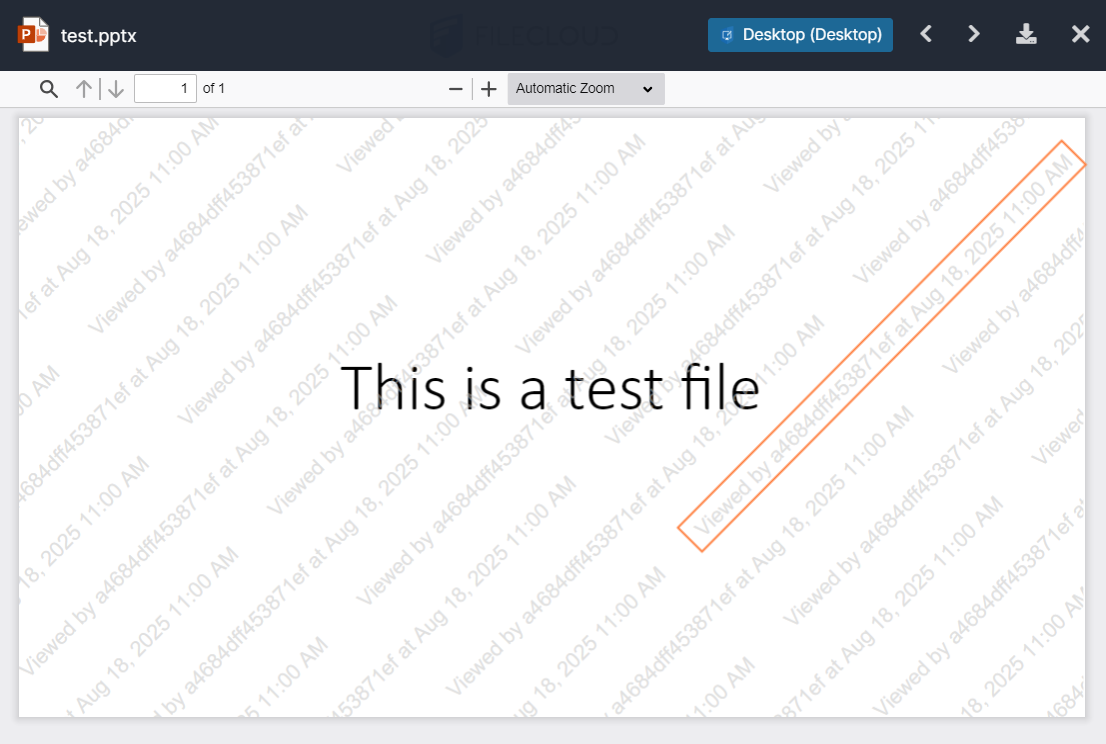Close the document preview
Screen dimensions: 1106x744
point(1080,33)
